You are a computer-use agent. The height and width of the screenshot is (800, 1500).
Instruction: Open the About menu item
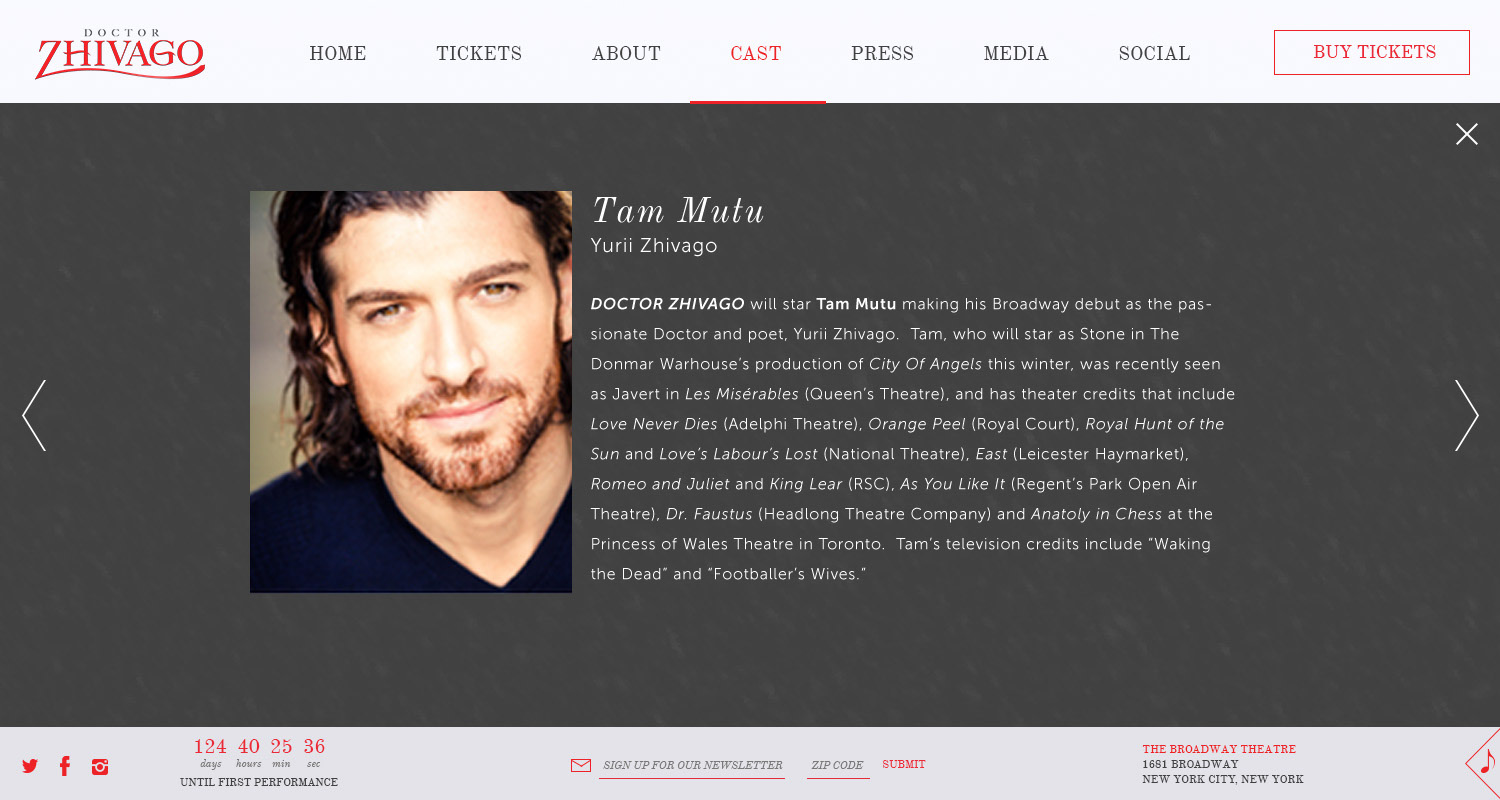click(x=626, y=54)
